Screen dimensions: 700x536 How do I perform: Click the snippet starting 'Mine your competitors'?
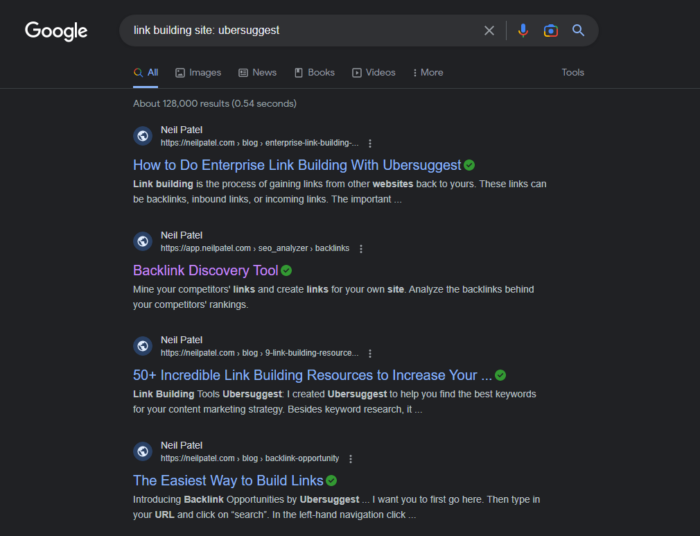click(333, 297)
